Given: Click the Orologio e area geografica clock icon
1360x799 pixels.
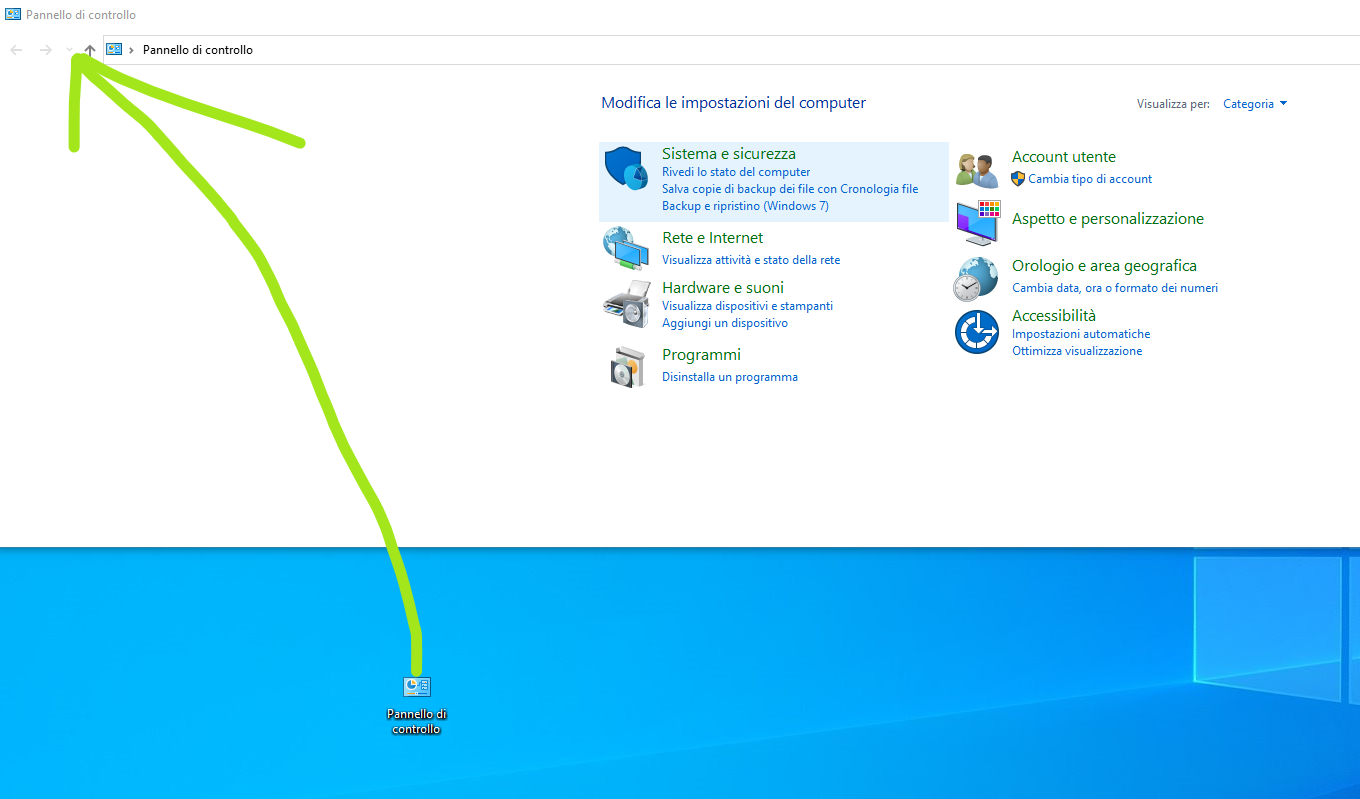Looking at the screenshot, I should pyautogui.click(x=976, y=279).
